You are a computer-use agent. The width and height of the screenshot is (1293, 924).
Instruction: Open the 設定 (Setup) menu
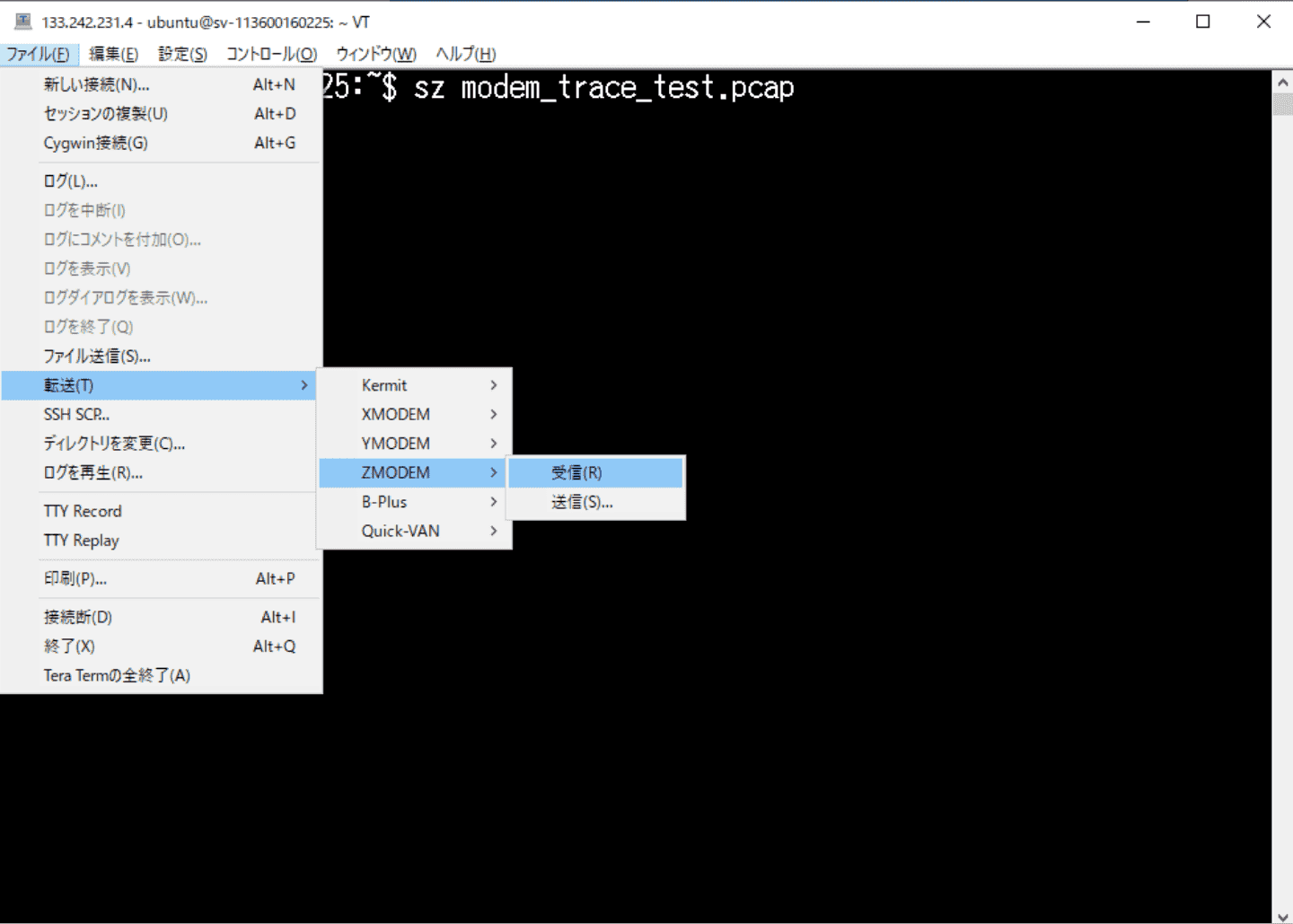point(182,54)
